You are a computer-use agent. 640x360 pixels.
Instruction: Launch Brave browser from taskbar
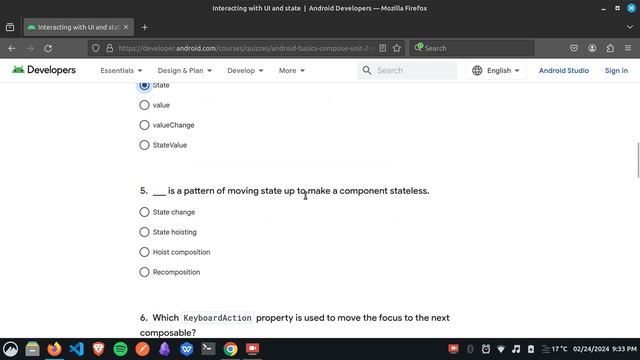pos(98,349)
